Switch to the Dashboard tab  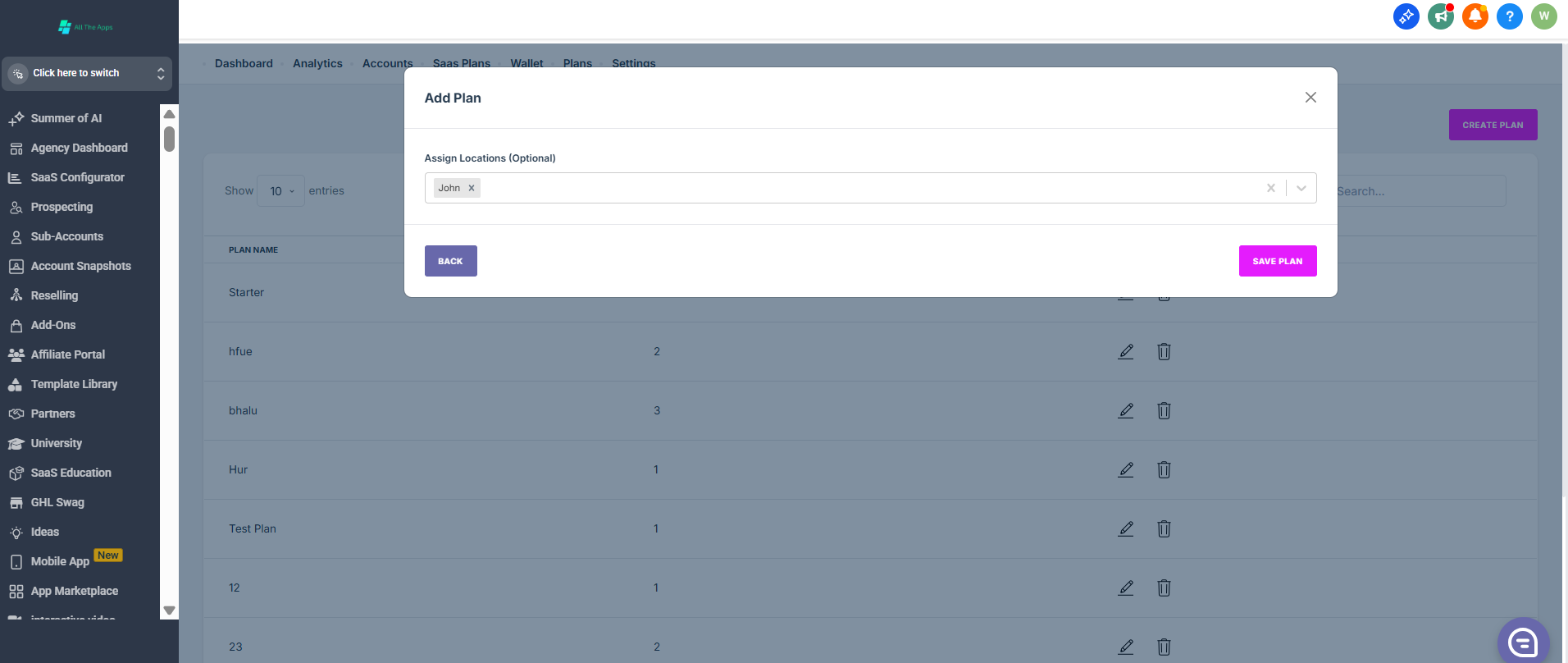pyautogui.click(x=244, y=63)
